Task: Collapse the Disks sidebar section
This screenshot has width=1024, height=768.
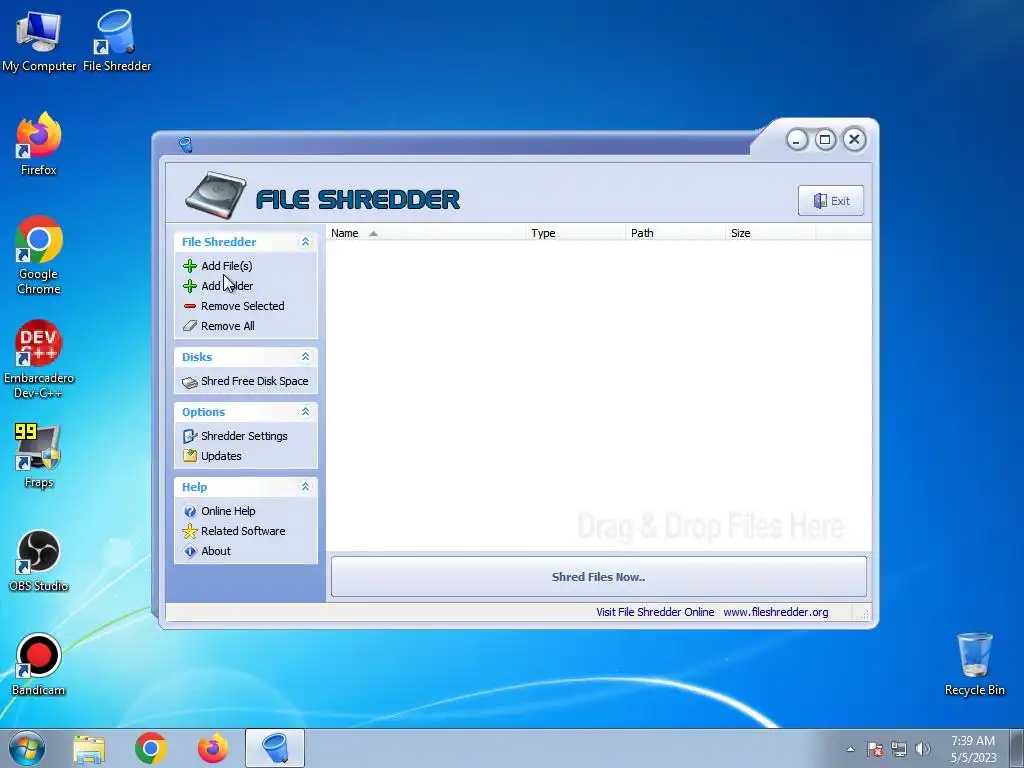Action: [305, 357]
